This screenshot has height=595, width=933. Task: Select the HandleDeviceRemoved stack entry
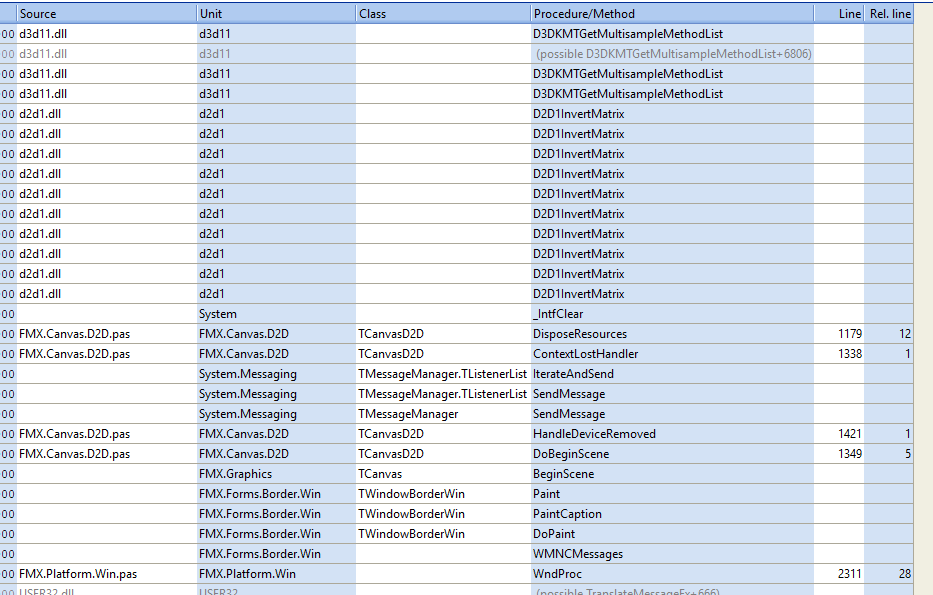[x=456, y=434]
